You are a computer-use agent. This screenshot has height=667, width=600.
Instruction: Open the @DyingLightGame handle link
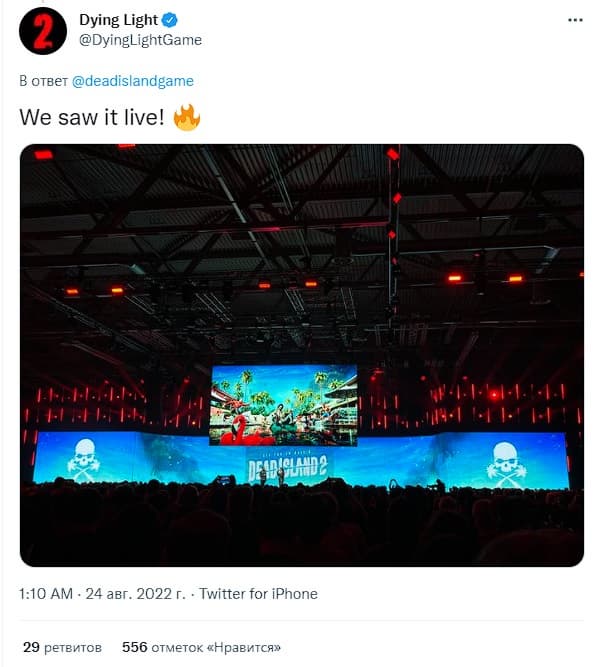[140, 40]
